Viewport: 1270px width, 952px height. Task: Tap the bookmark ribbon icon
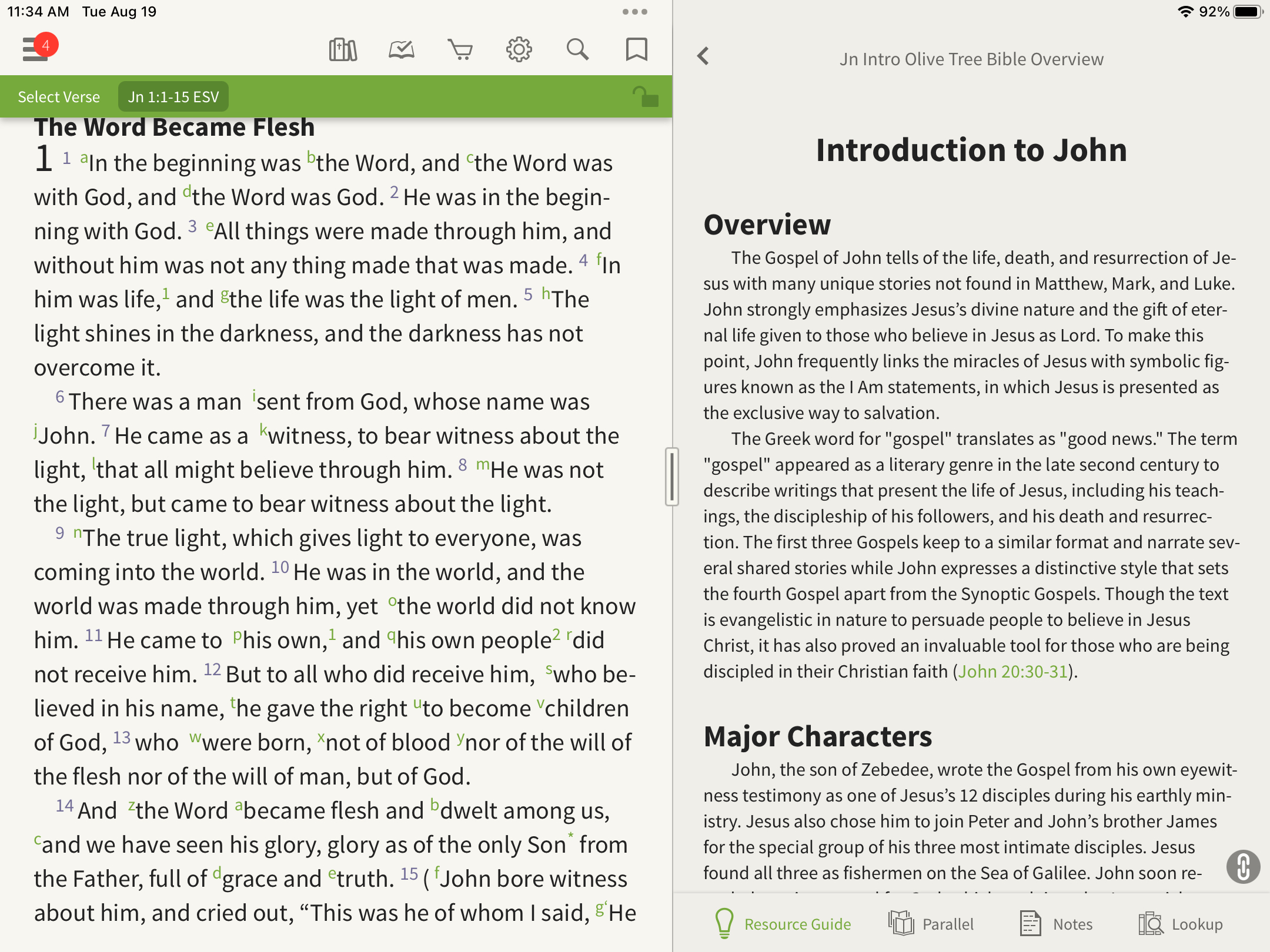coord(636,50)
